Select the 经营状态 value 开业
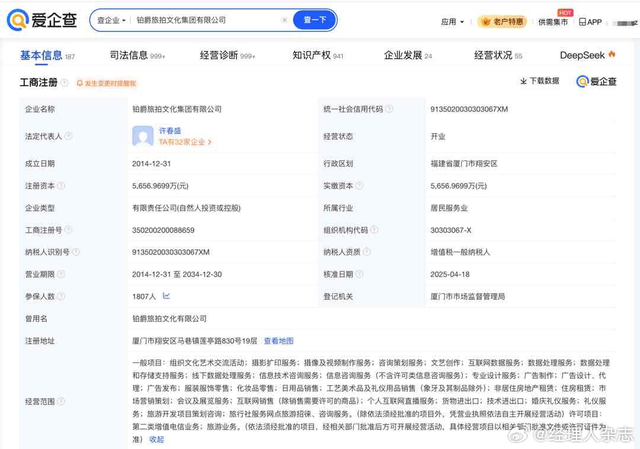Screen dimensions: 640x449 pyautogui.click(x=438, y=136)
